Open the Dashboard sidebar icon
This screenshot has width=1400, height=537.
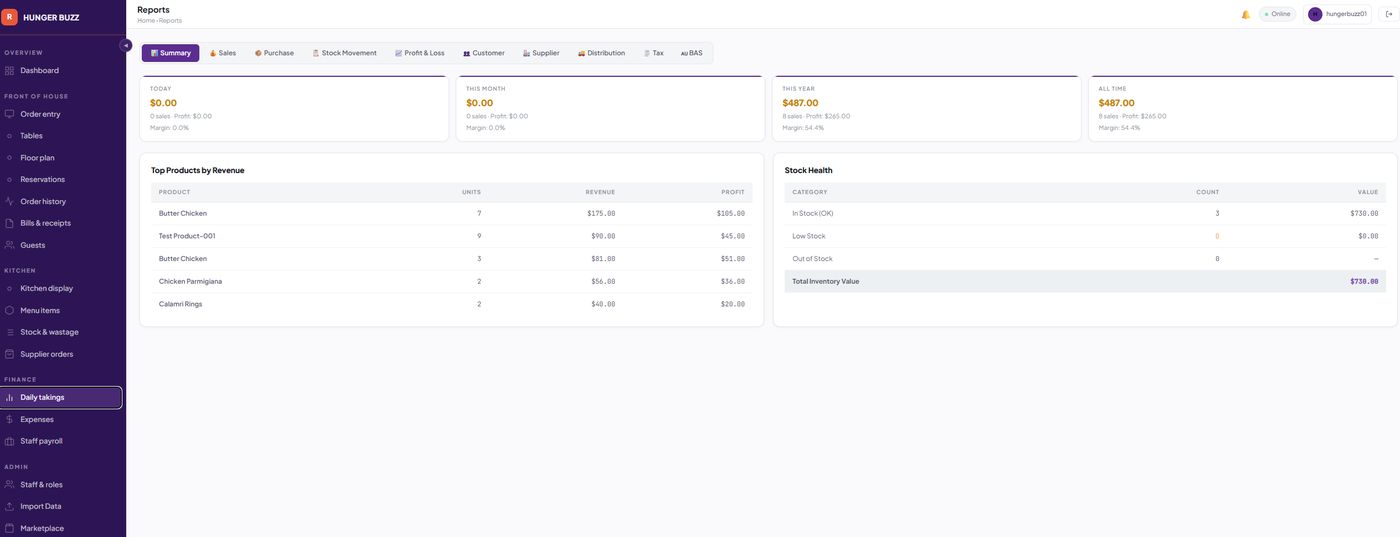point(9,70)
